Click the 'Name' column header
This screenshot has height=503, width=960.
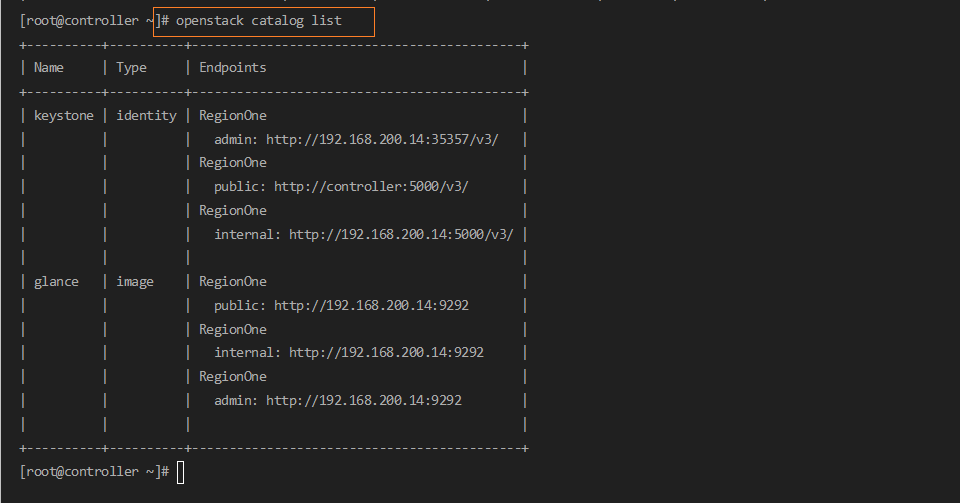[48, 68]
